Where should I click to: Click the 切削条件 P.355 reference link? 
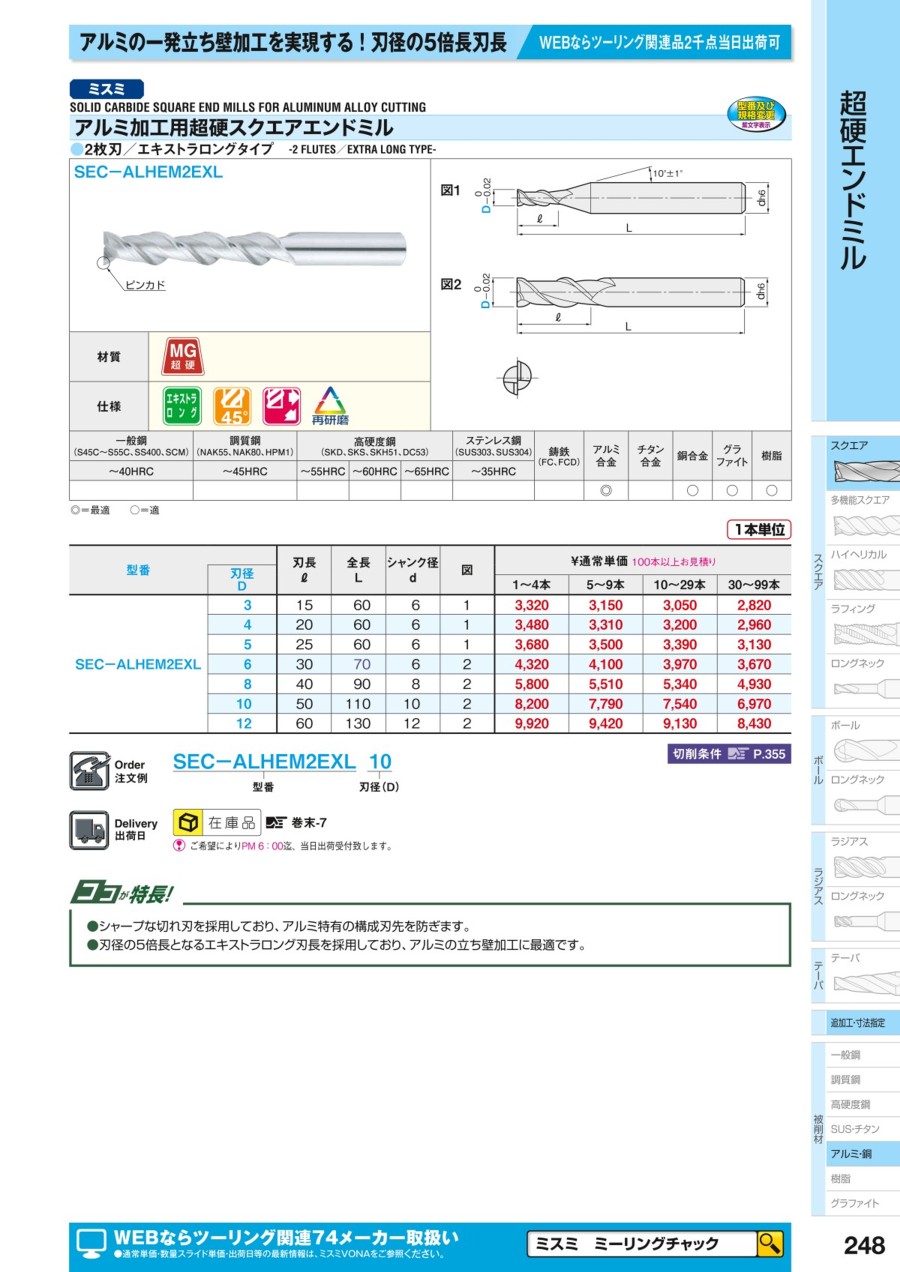tap(728, 754)
